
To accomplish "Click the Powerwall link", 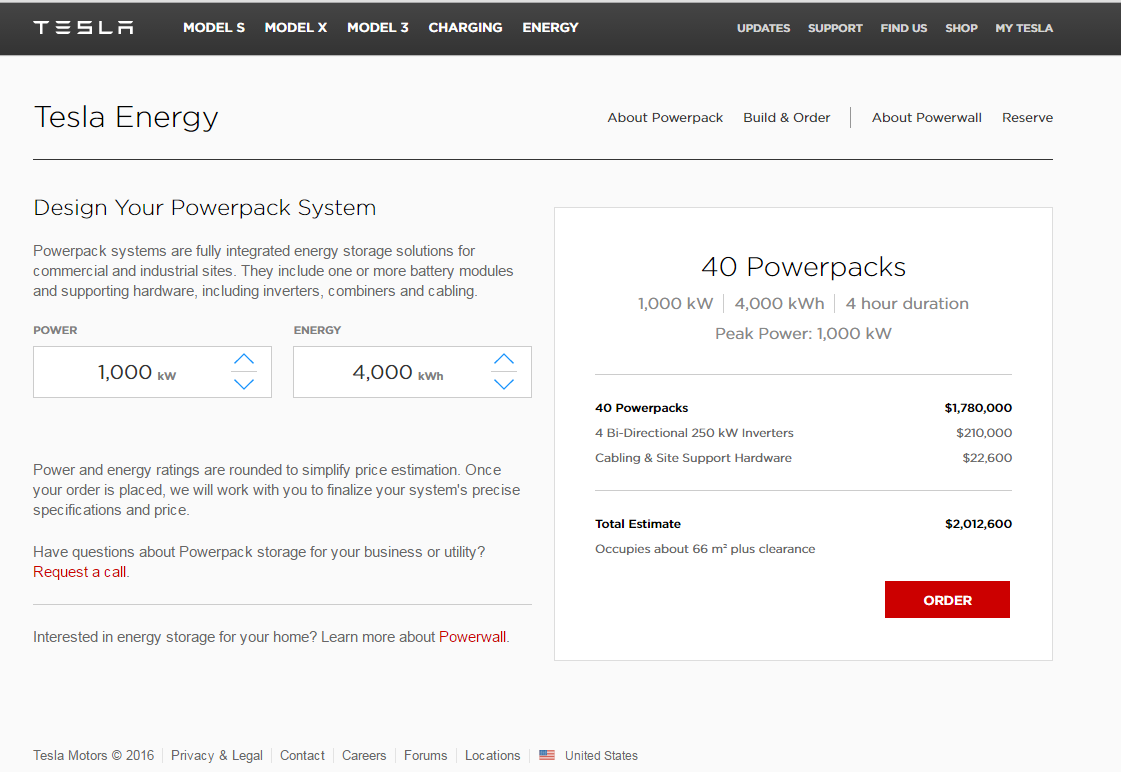I will click(472, 636).
